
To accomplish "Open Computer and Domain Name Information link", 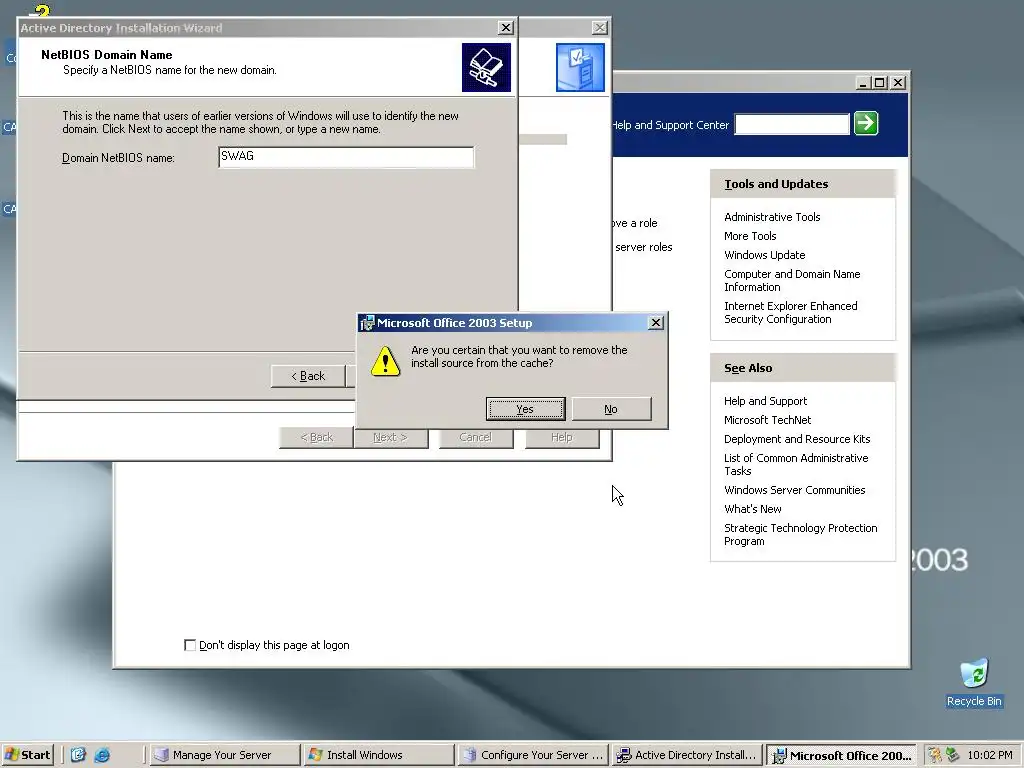I will click(792, 280).
